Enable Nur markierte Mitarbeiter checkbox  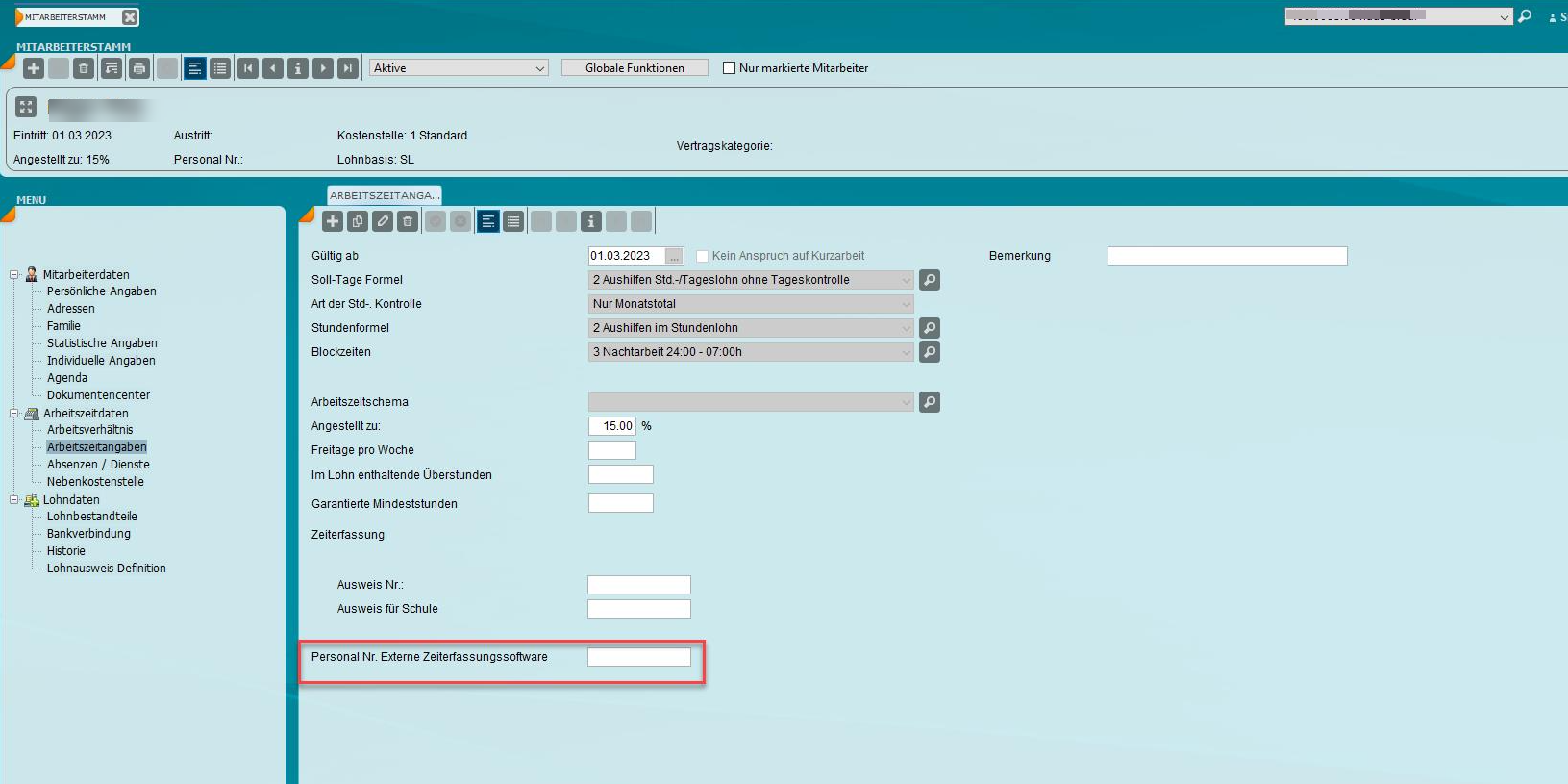pos(729,68)
